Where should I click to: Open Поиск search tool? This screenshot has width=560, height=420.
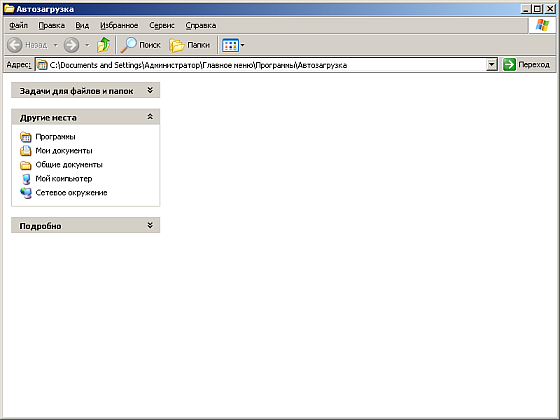[140, 45]
